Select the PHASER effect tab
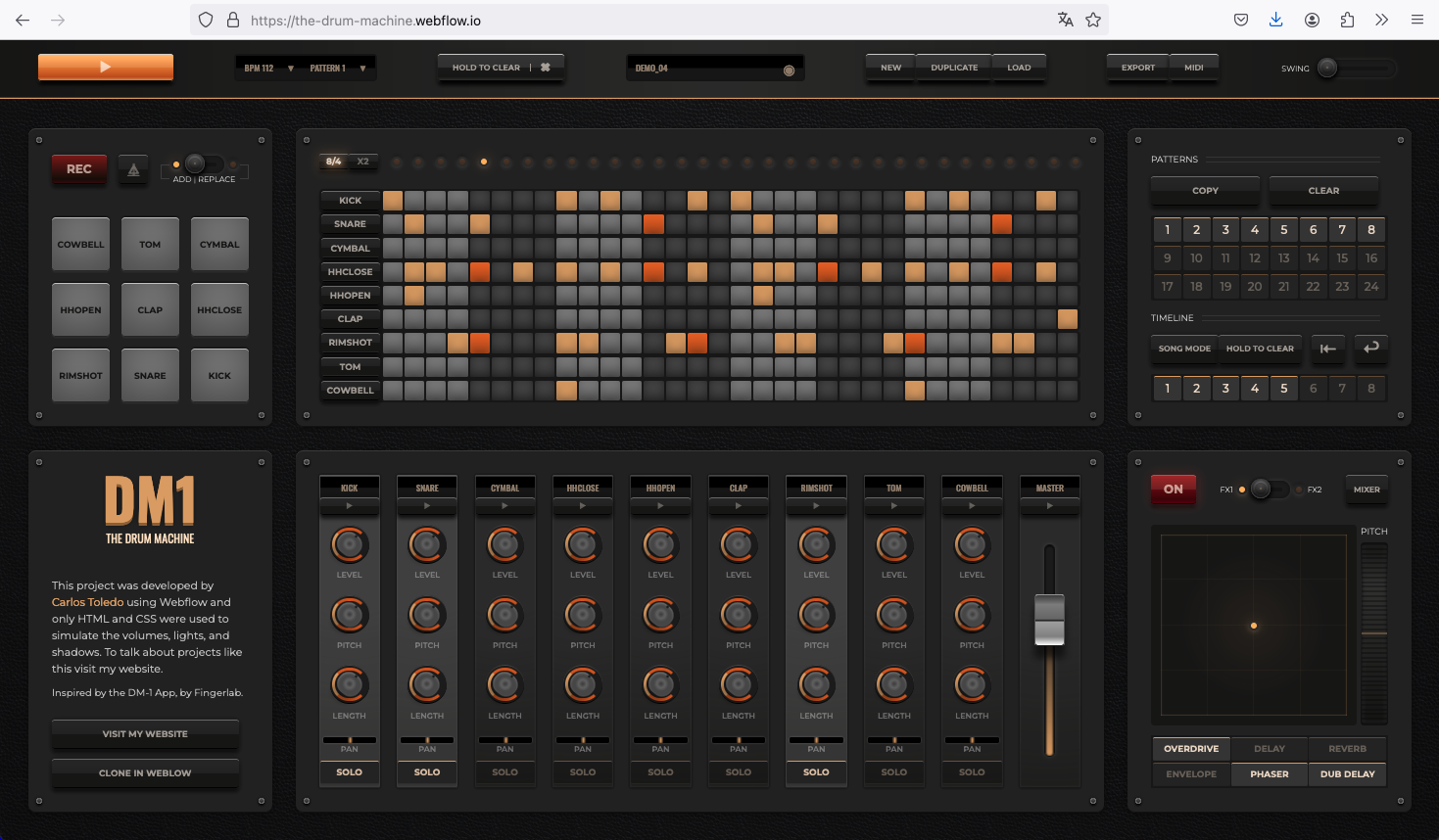This screenshot has height=840, width=1439. coord(1270,774)
